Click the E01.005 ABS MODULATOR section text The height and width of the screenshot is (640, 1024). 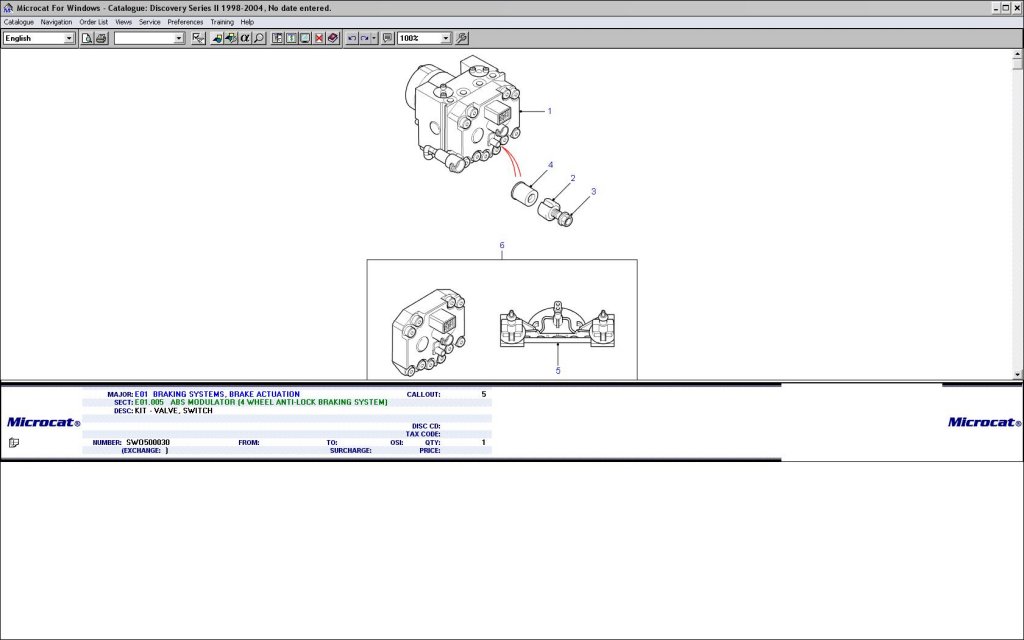click(261, 402)
